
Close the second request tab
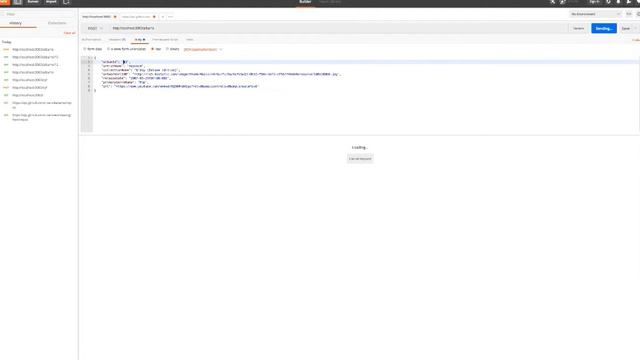154,17
